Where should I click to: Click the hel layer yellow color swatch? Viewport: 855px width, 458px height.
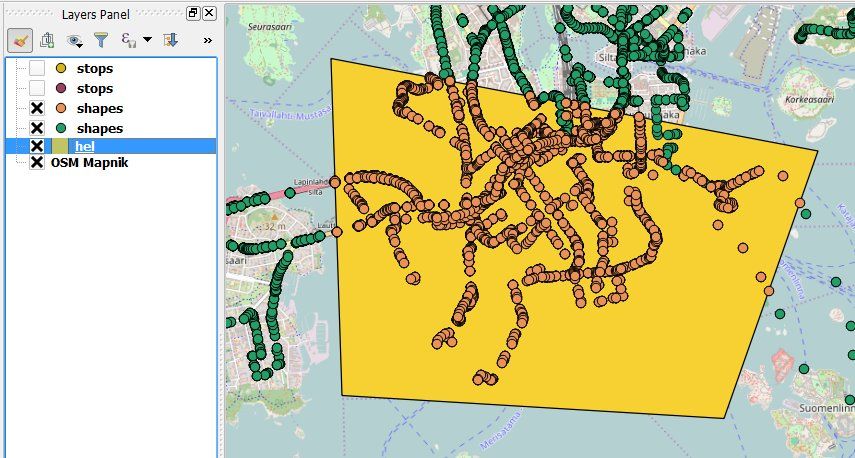pyautogui.click(x=60, y=146)
